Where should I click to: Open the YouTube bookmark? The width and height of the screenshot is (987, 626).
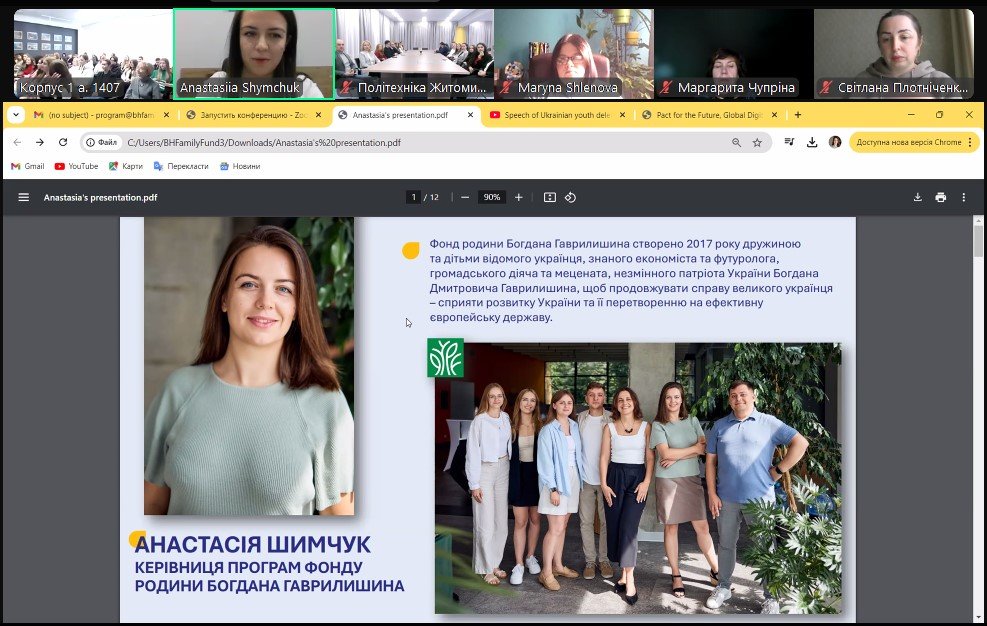(x=76, y=166)
